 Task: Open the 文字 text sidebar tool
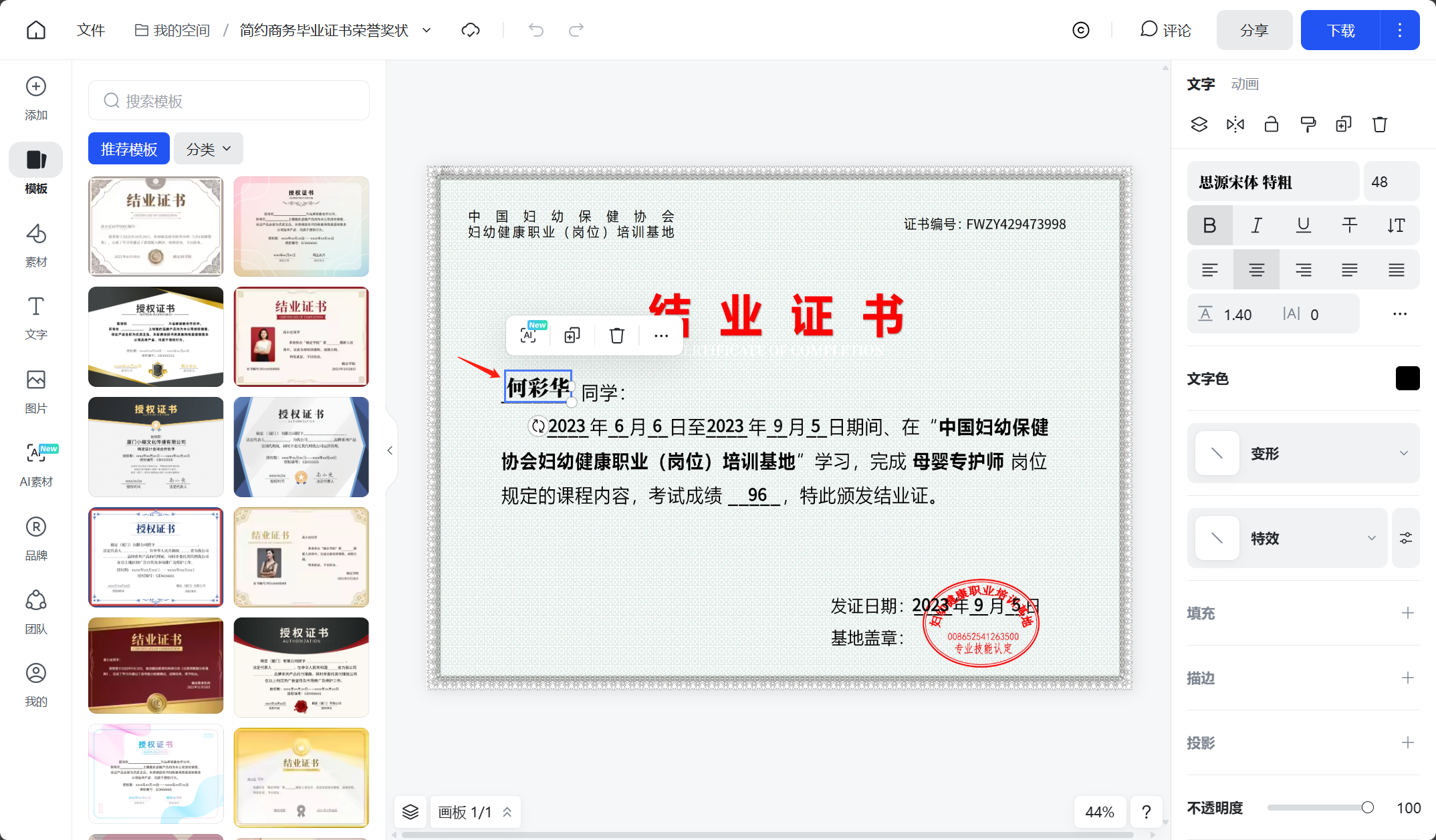[x=36, y=319]
